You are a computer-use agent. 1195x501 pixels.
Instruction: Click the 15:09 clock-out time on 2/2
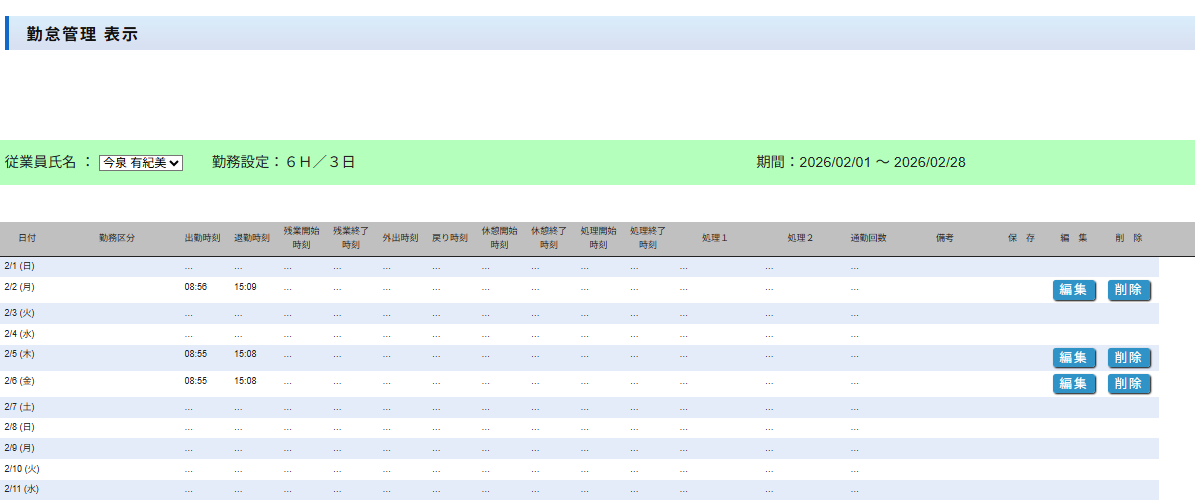pos(245,287)
